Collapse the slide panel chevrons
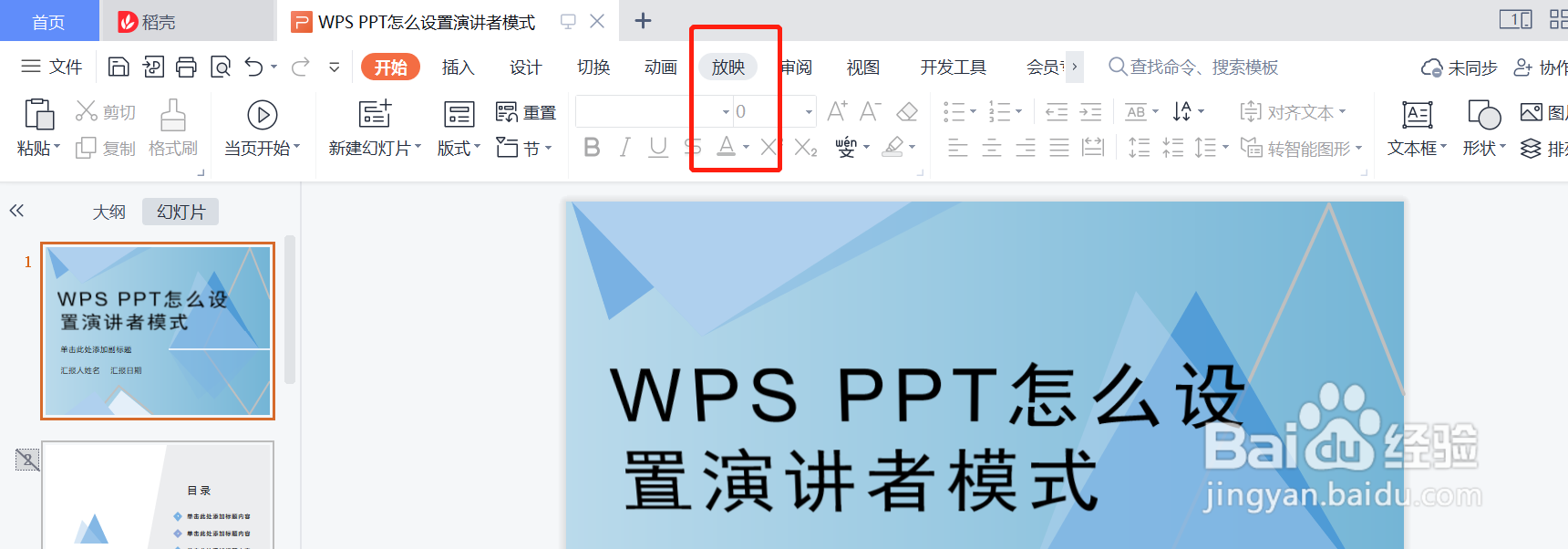 pos(16,211)
